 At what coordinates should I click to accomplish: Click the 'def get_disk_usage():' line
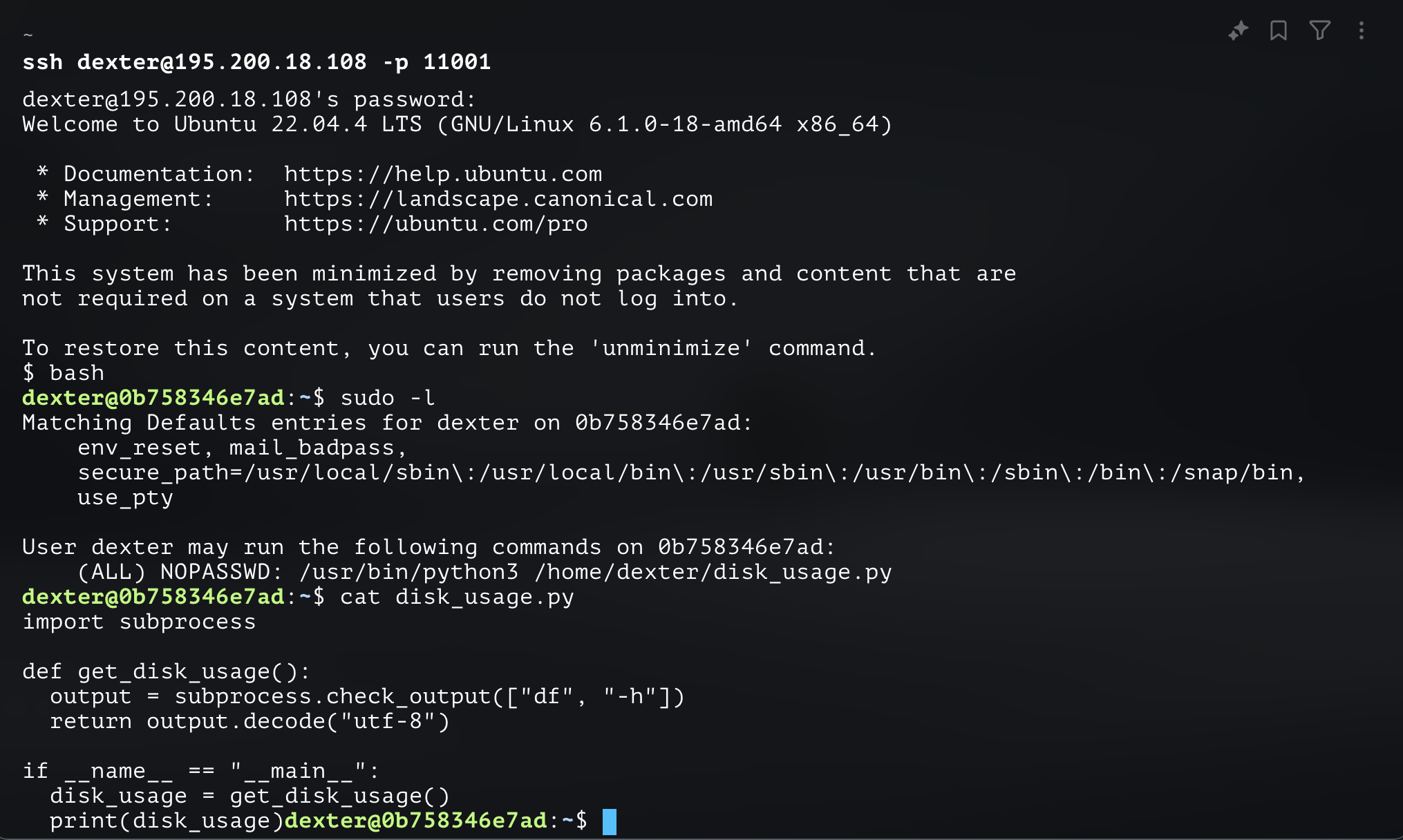tap(167, 671)
